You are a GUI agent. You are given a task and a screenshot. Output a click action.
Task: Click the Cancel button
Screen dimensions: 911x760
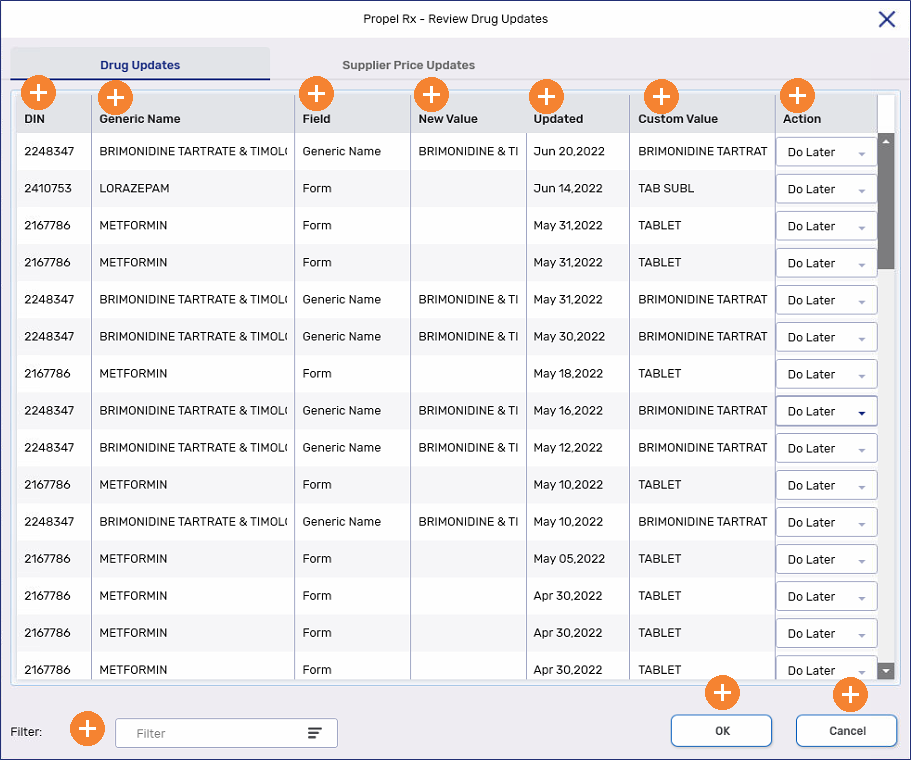[x=846, y=731]
